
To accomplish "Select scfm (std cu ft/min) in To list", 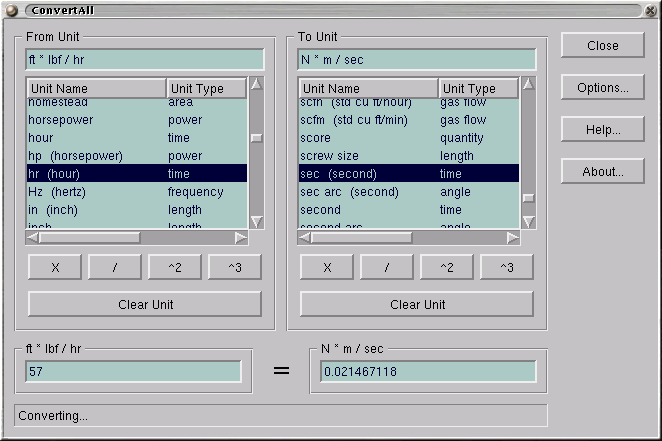I will pyautogui.click(x=409, y=120).
